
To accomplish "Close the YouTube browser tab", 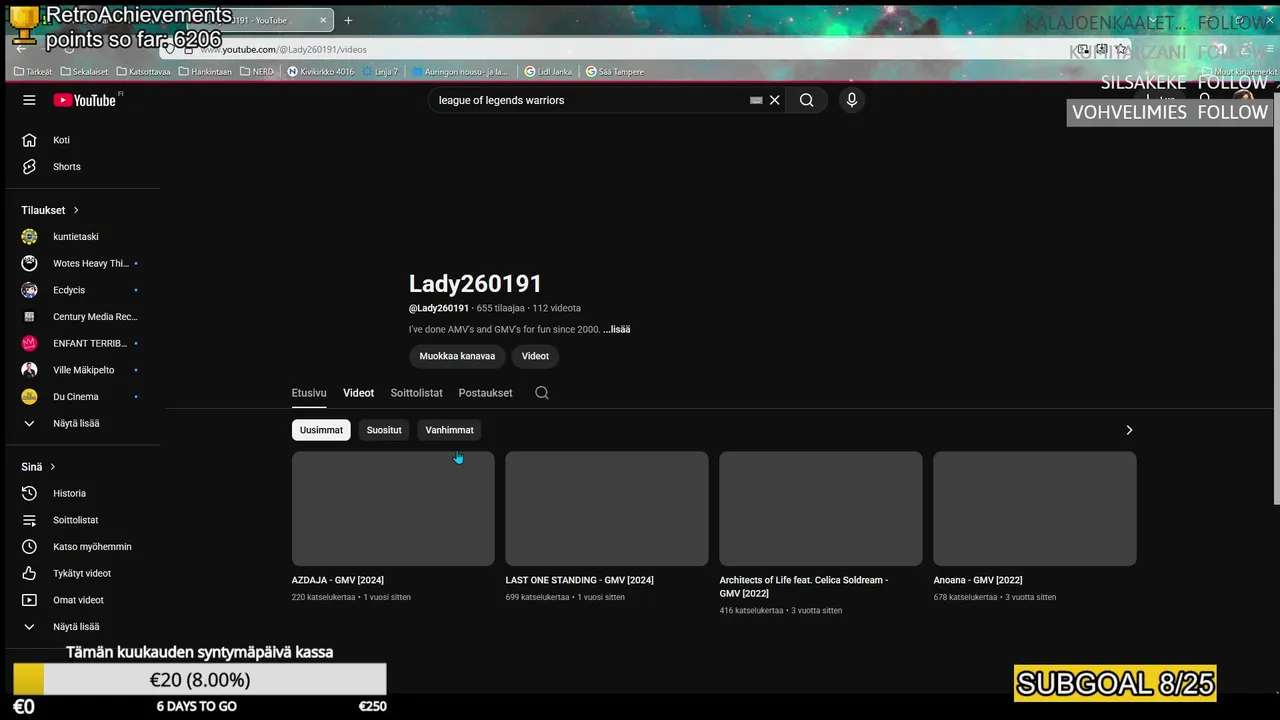I will pos(324,20).
